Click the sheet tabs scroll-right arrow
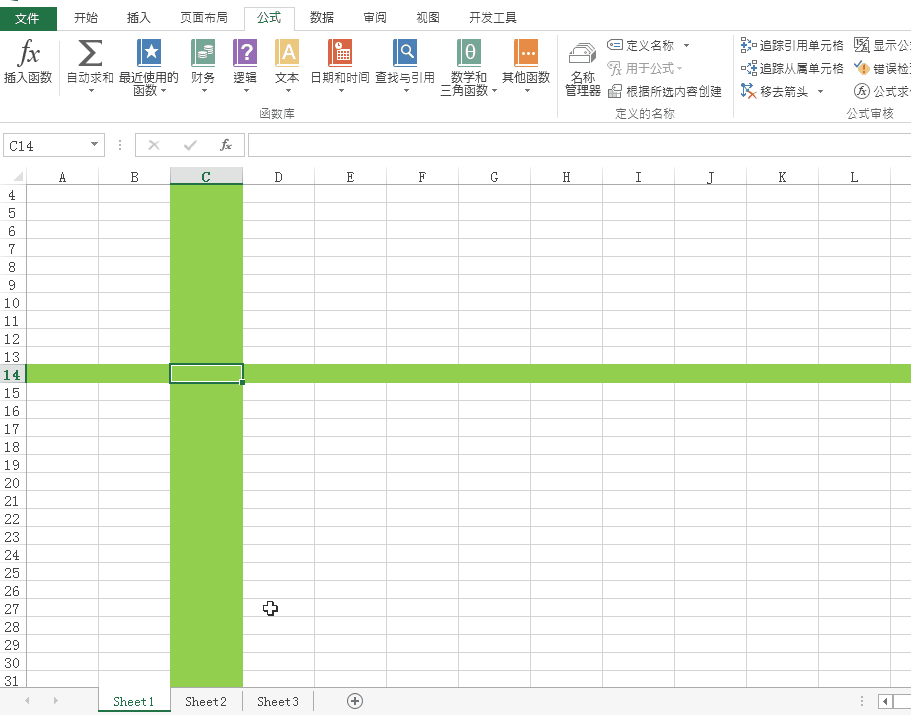This screenshot has height=715, width=911. pos(55,701)
